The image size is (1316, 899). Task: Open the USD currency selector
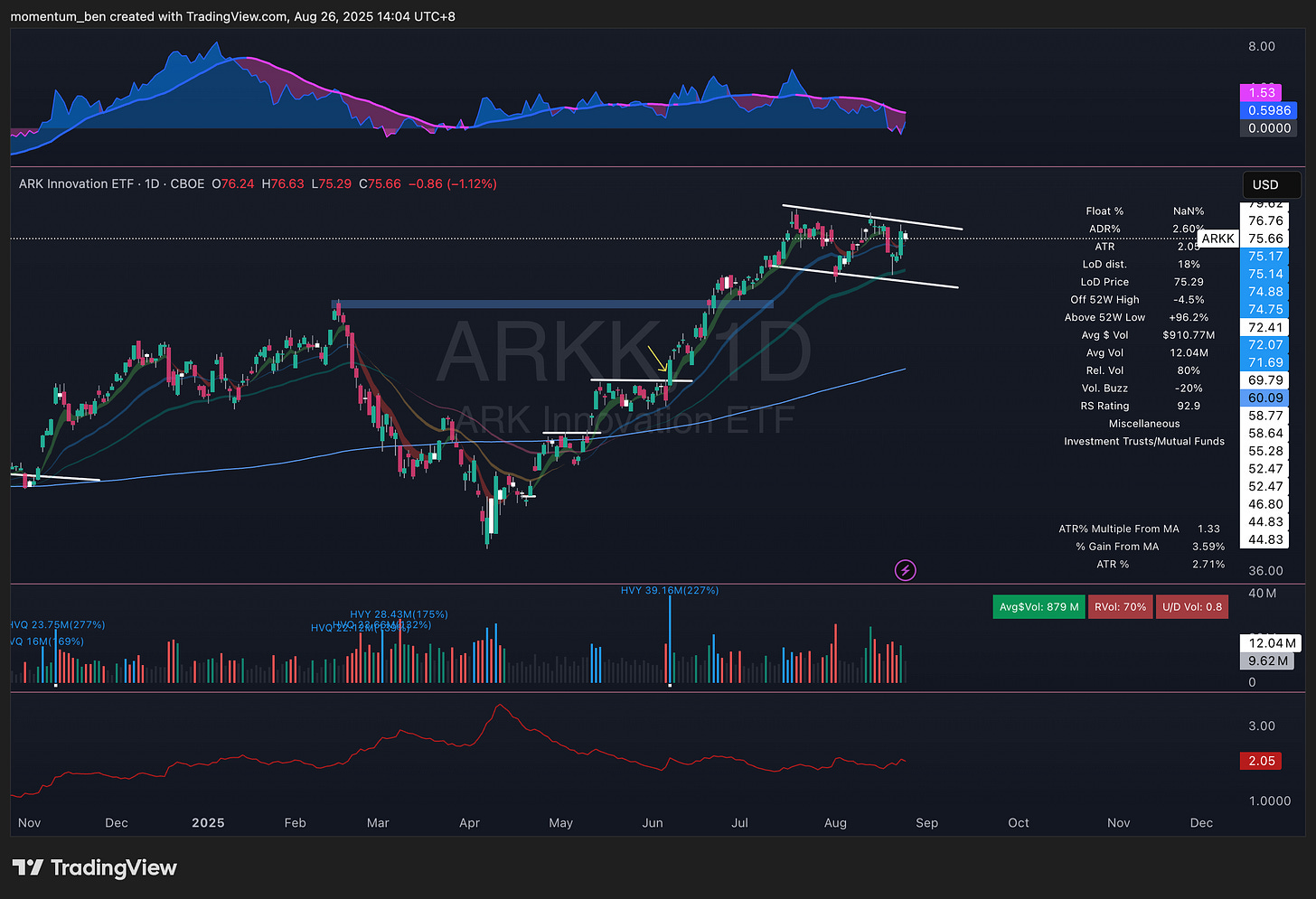point(1272,184)
